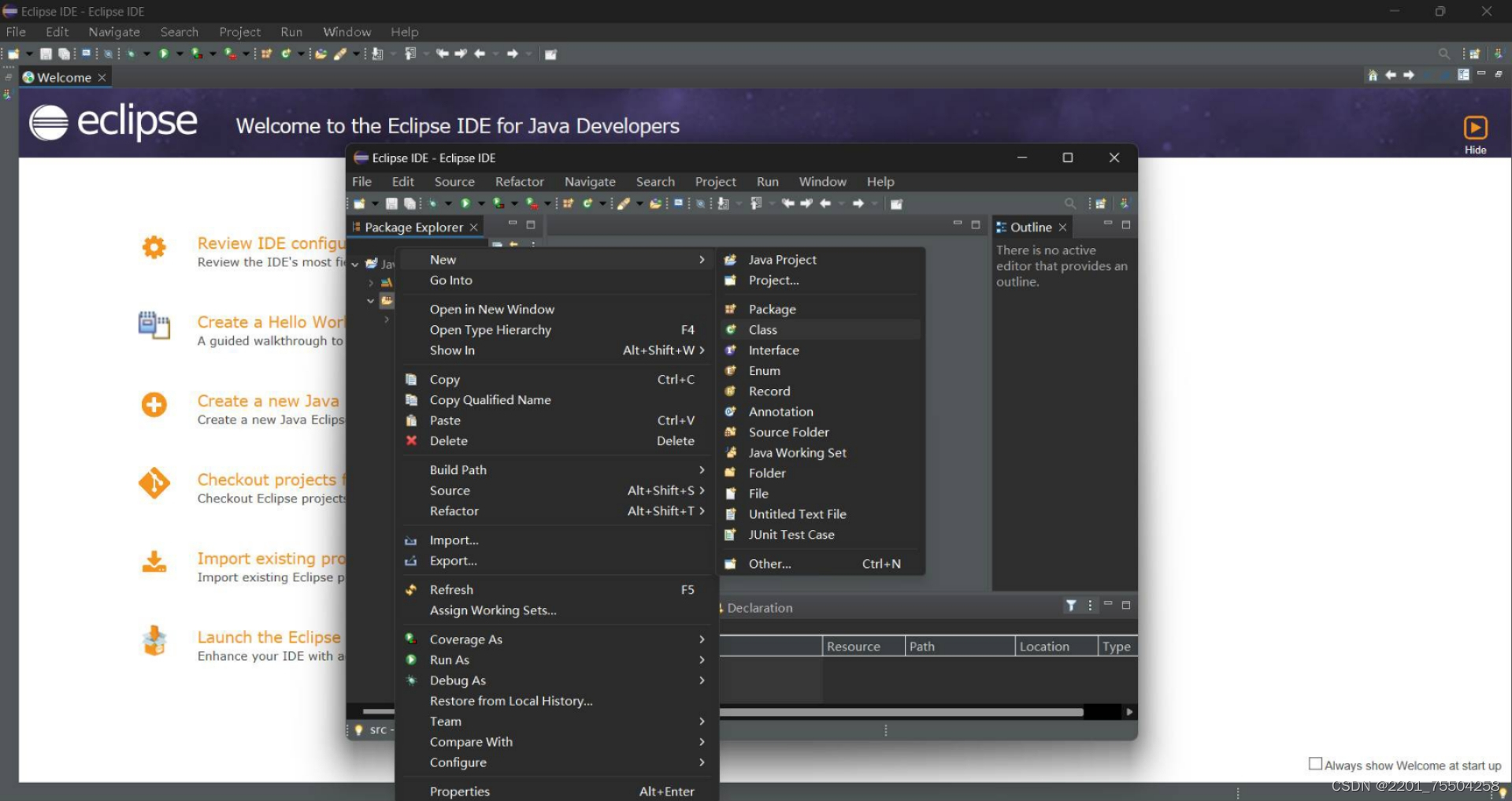Choose Refresh in the context menu
1512x801 pixels.
555,589
